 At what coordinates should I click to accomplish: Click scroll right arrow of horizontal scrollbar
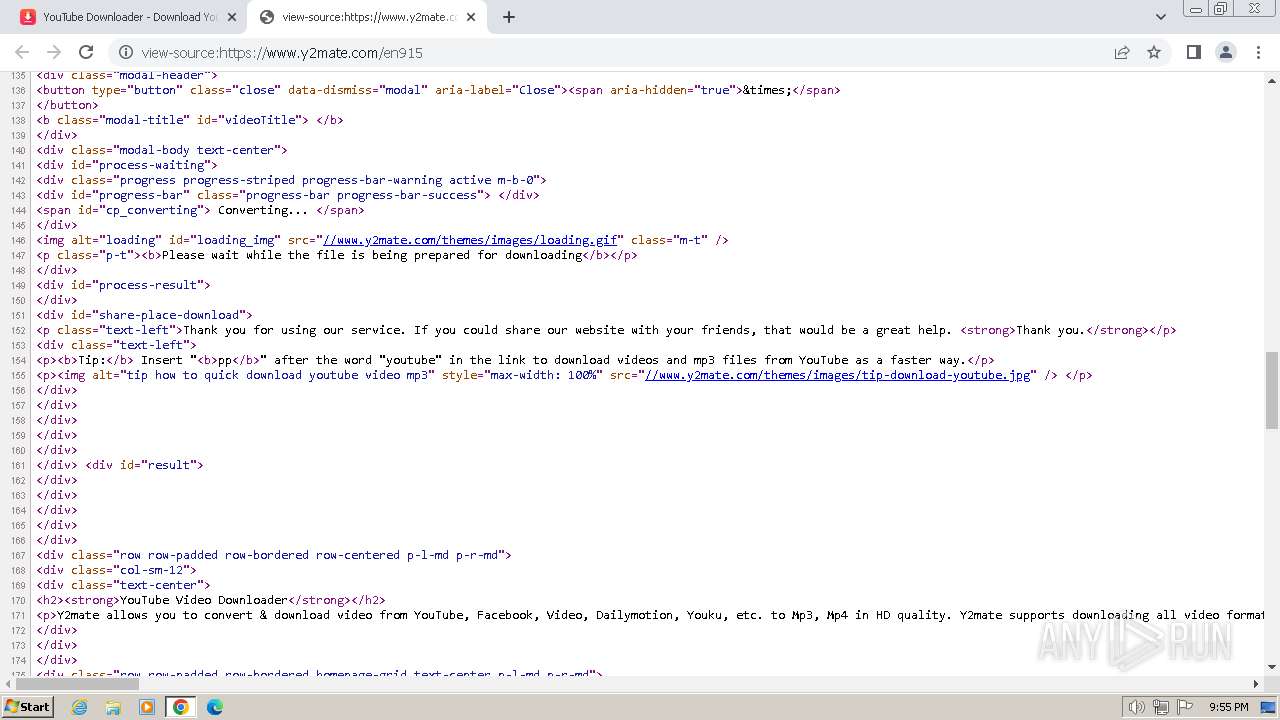point(1257,684)
